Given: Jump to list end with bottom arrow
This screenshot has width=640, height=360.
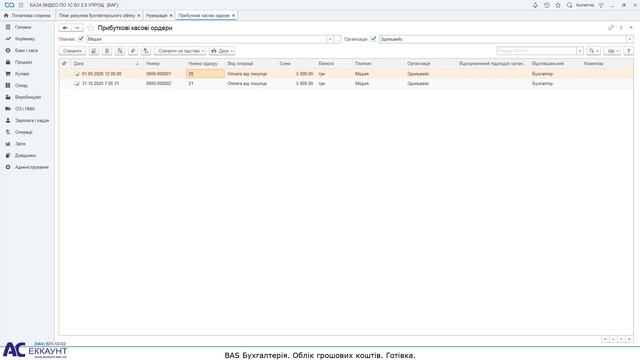Looking at the screenshot, I should [x=629, y=340].
